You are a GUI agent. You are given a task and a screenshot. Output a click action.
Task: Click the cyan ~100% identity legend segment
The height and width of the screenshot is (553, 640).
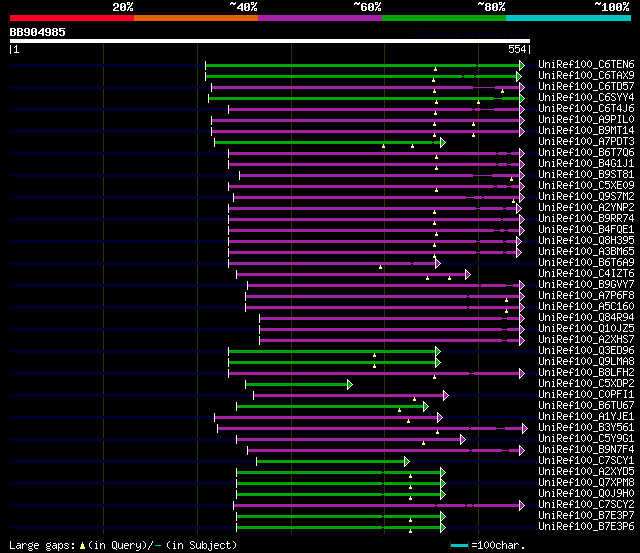pyautogui.click(x=569, y=18)
